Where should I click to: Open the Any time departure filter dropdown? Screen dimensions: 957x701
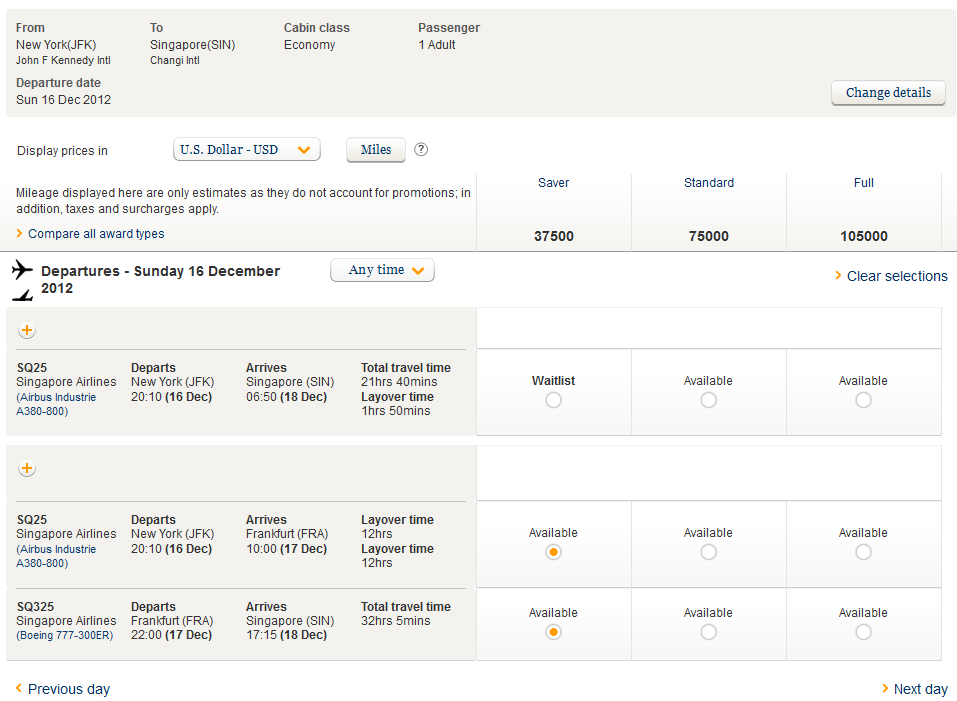pyautogui.click(x=382, y=270)
